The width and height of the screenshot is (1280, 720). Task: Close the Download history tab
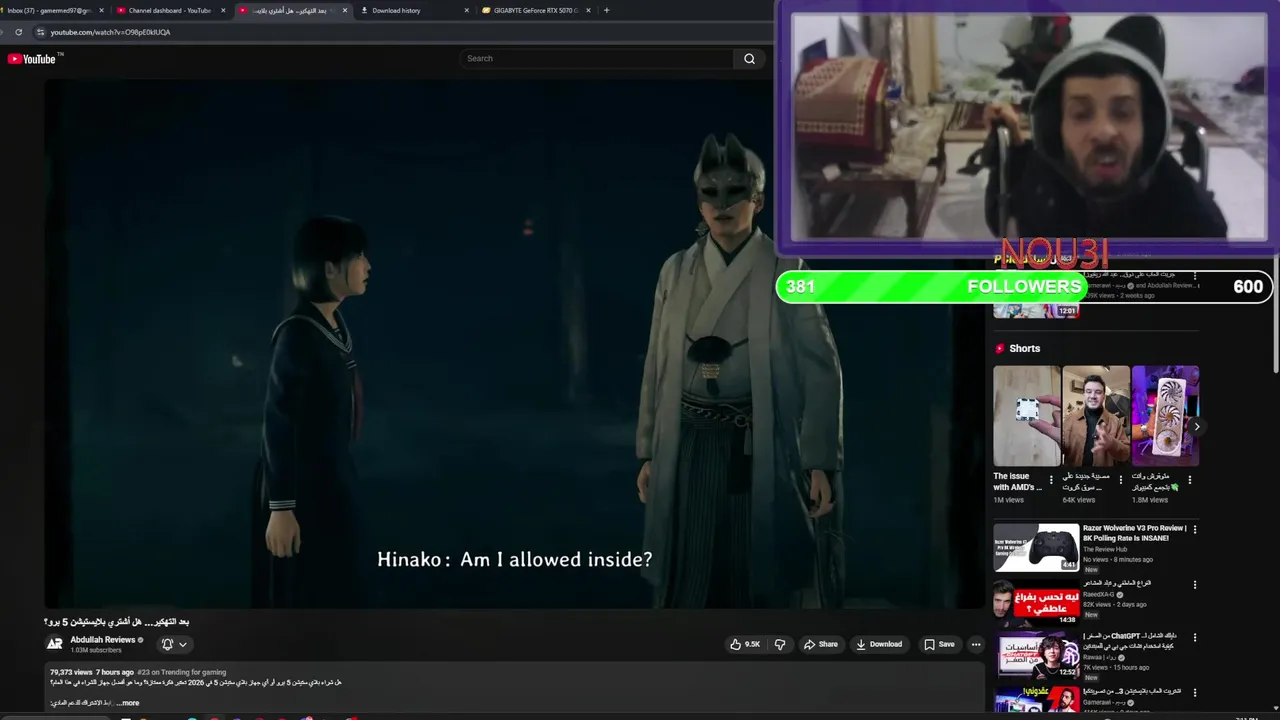[x=467, y=10]
